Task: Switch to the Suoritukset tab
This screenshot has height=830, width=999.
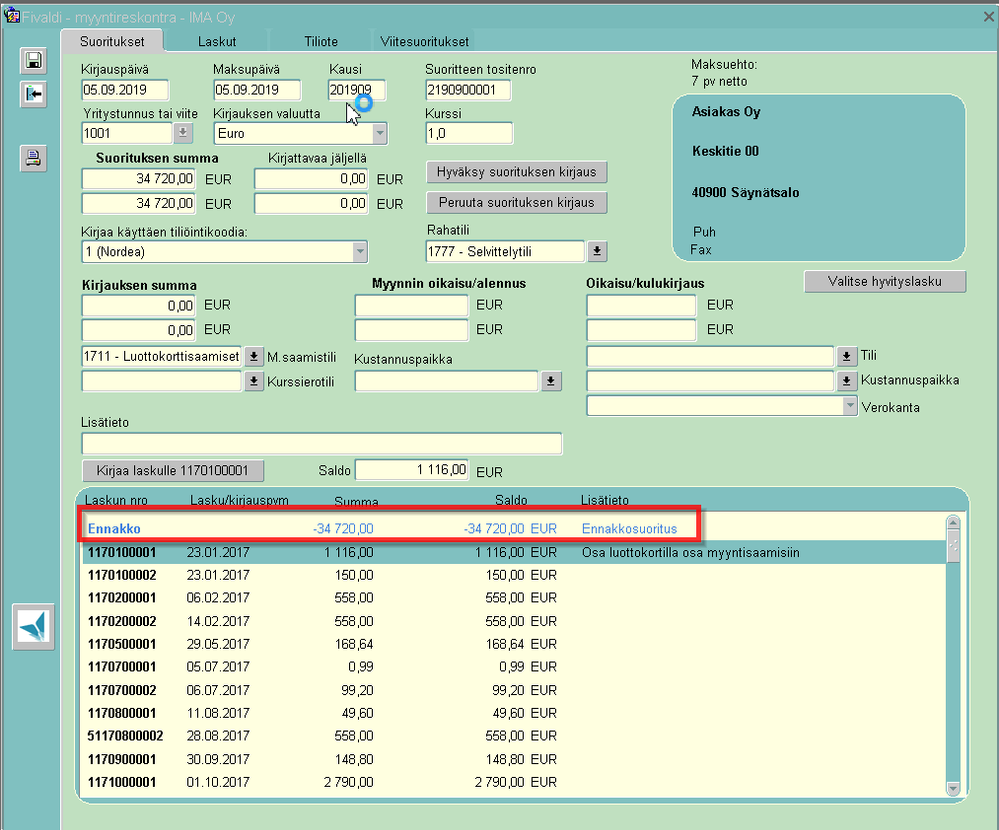Action: (112, 41)
